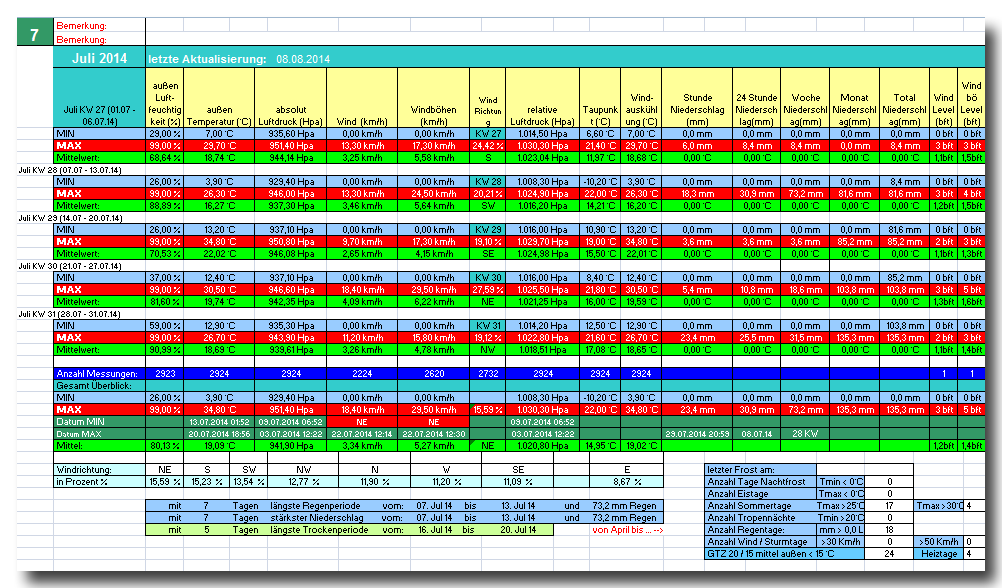Click the 'Juli KW 29 (14.07 - 20.07.14)' row label
The height and width of the screenshot is (588, 1002).
pyautogui.click(x=70, y=218)
